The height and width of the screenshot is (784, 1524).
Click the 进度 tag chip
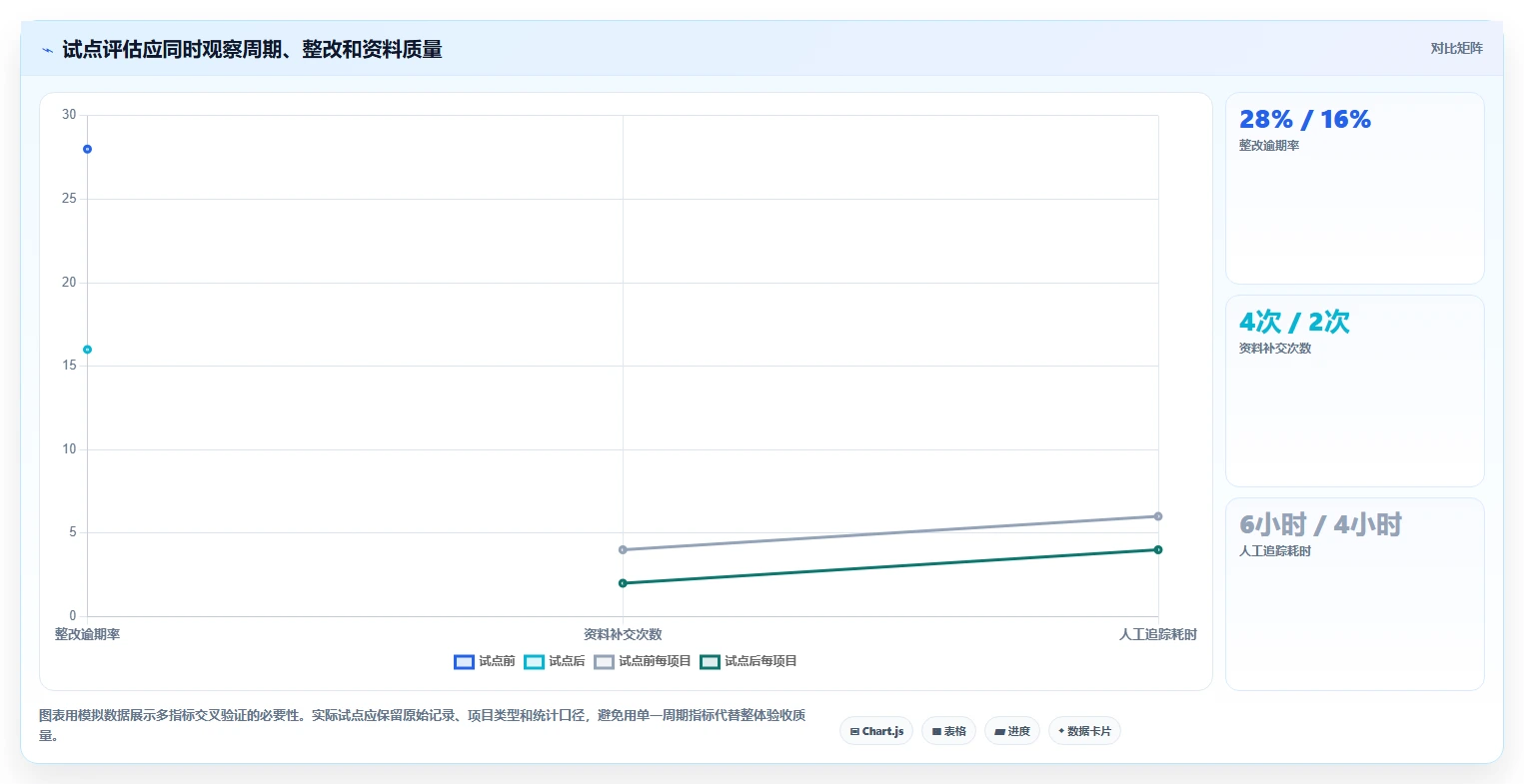tap(1012, 731)
